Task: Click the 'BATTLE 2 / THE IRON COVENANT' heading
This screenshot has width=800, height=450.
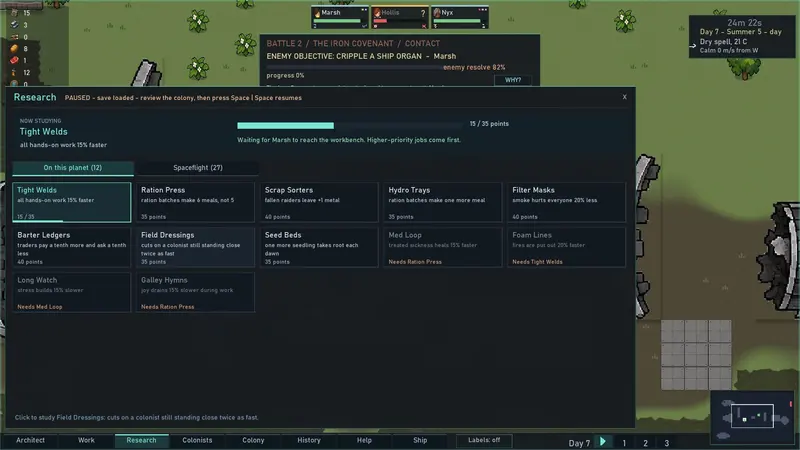Action: pyautogui.click(x=330, y=43)
